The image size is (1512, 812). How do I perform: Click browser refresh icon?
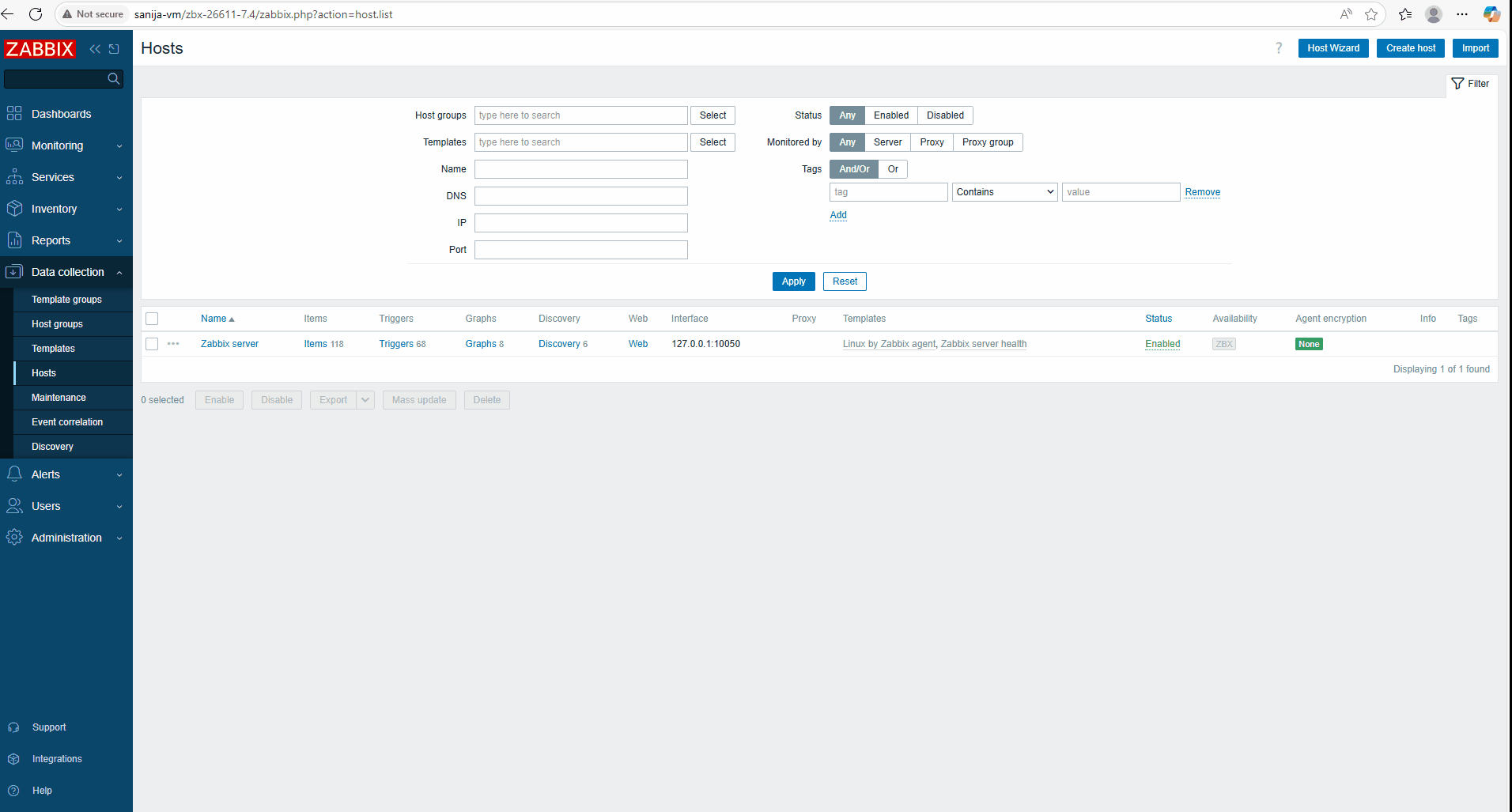pos(36,14)
